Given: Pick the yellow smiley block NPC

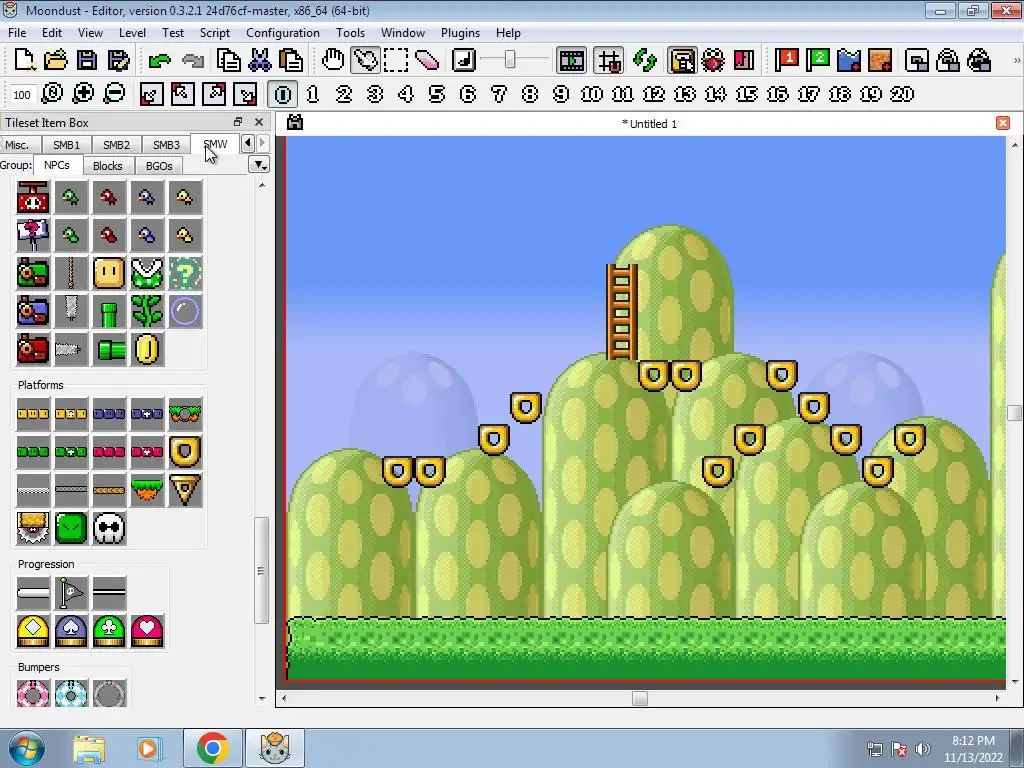Looking at the screenshot, I should (109, 273).
